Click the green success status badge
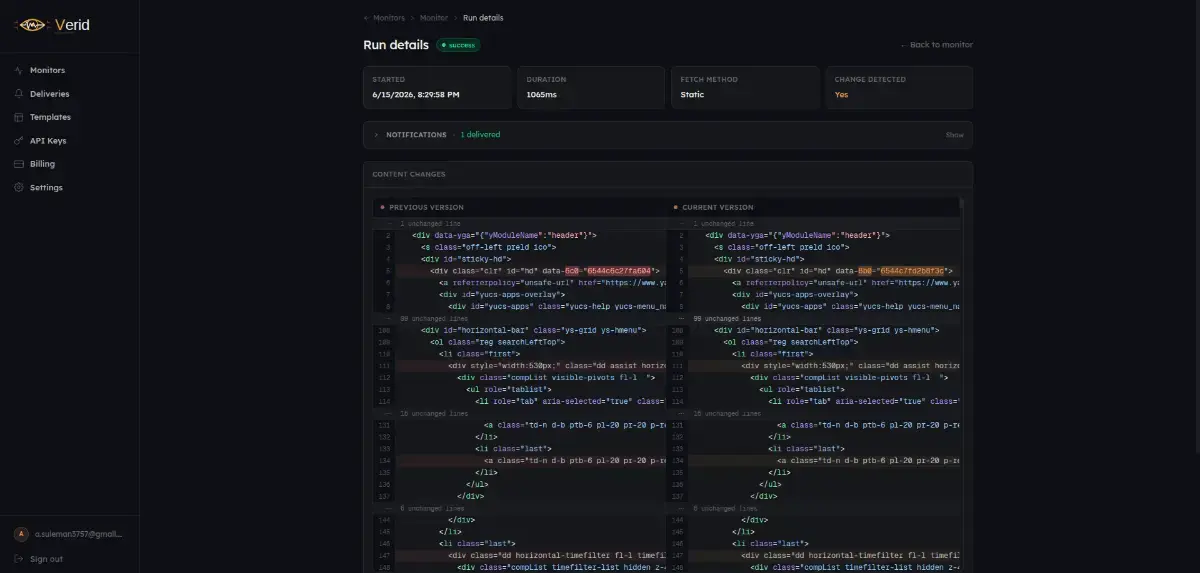1200x573 pixels. click(x=458, y=45)
